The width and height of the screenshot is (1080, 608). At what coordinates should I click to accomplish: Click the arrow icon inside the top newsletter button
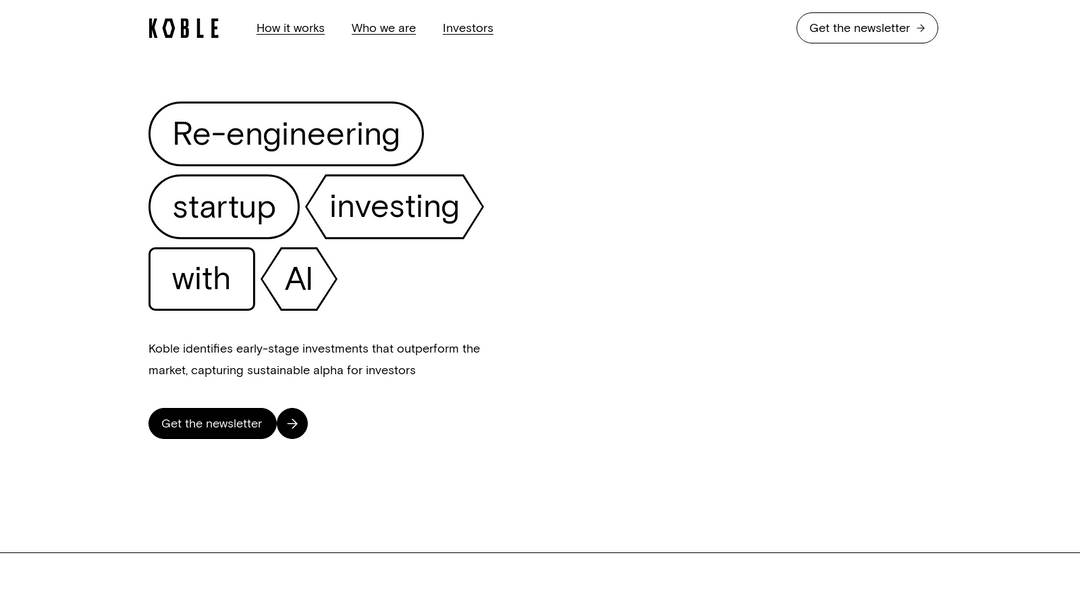(920, 28)
